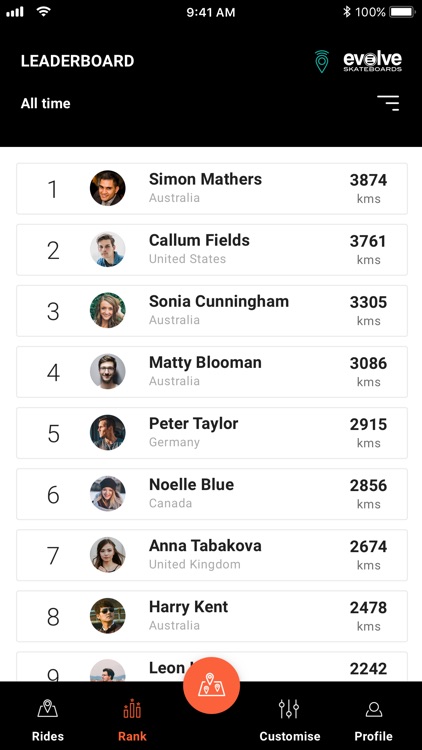This screenshot has height=750, width=422.
Task: Tap Noelle Blue's avatar picture
Action: (x=108, y=494)
